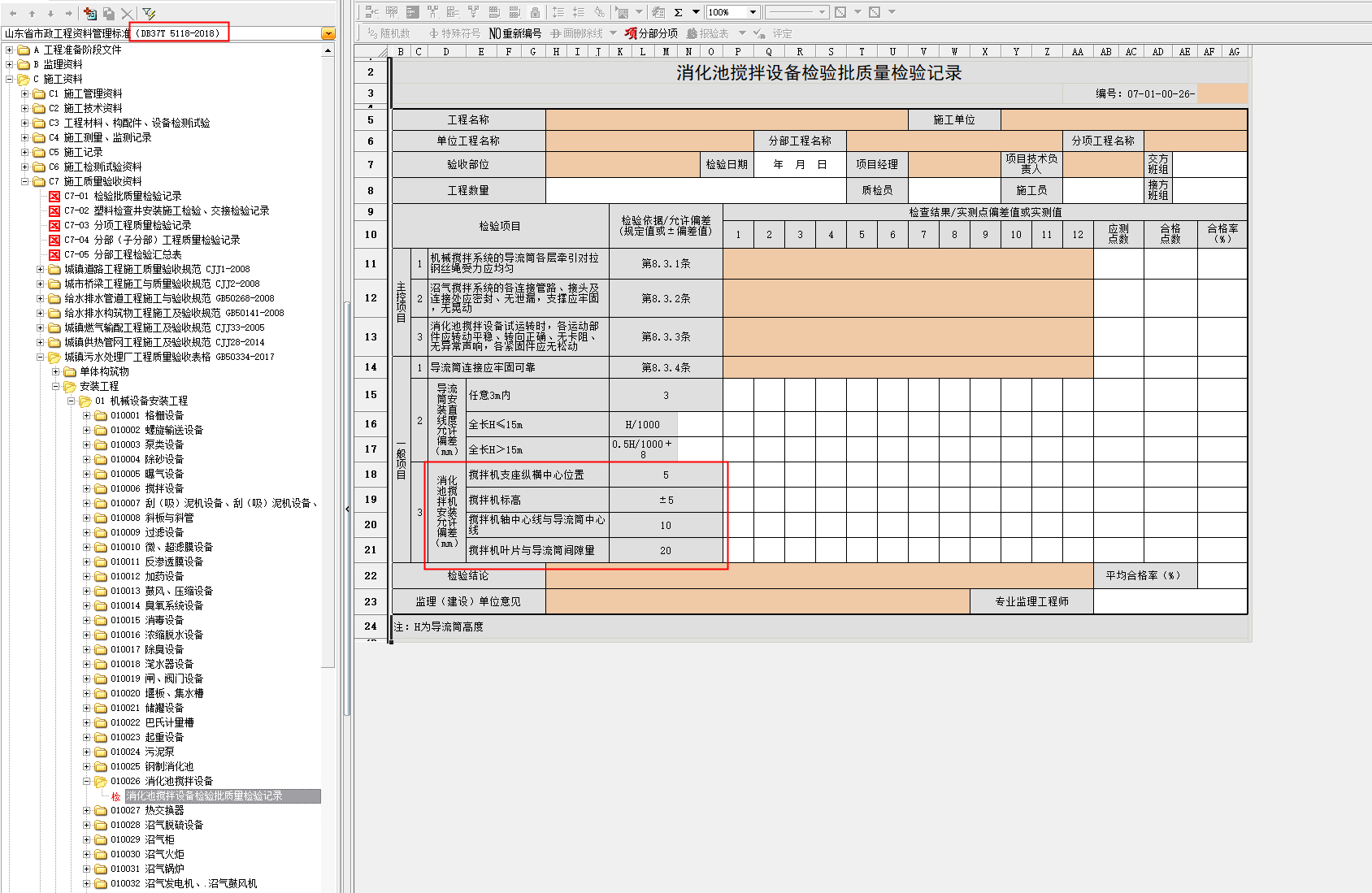This screenshot has height=893, width=1372.
Task: Select C7-02 塑料检查井安装施工检验 item
Action: coord(167,211)
